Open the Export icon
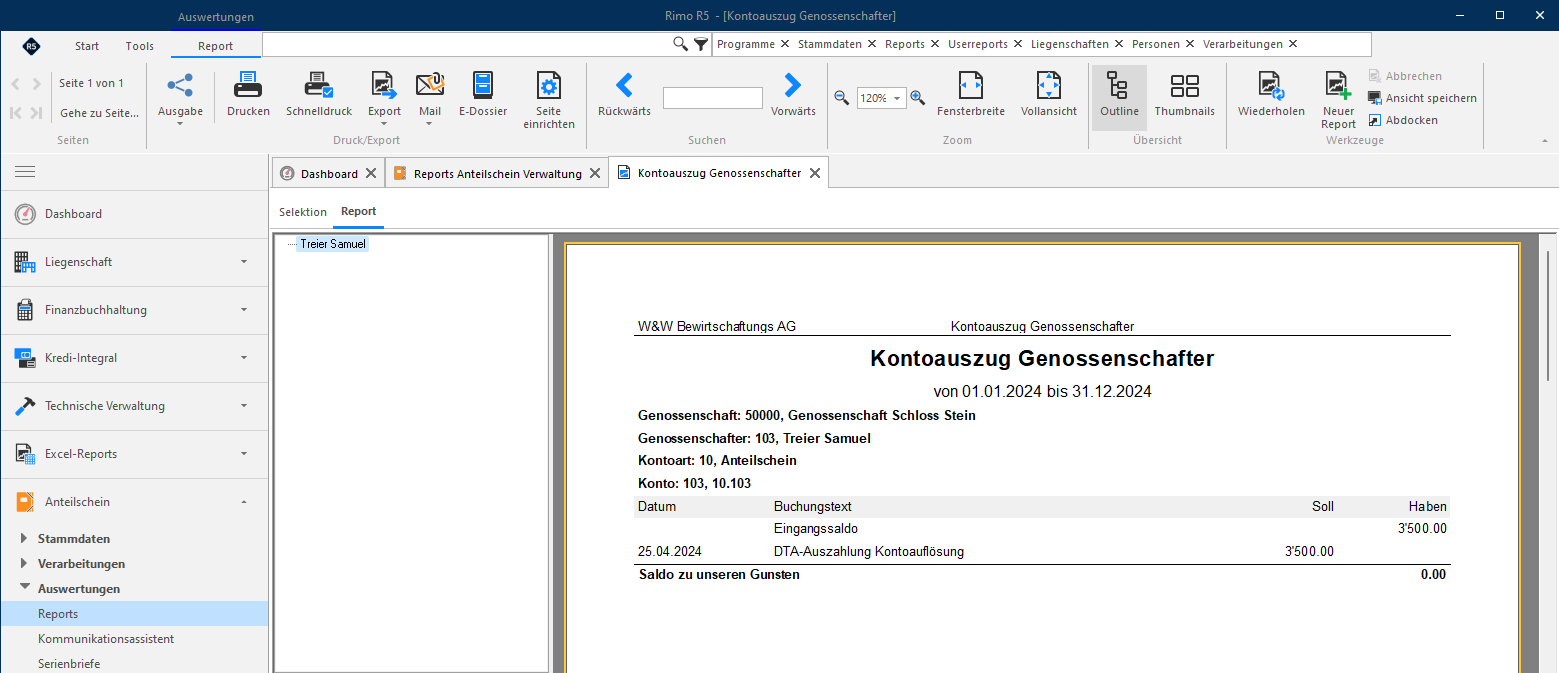This screenshot has width=1559, height=673. [384, 85]
